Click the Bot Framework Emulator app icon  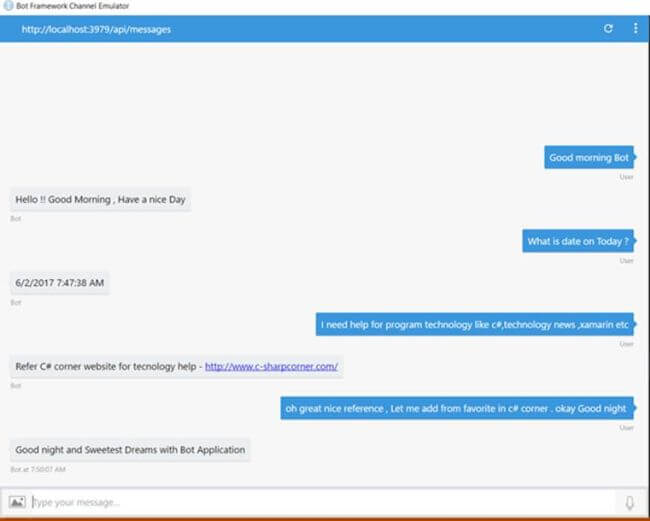click(8, 6)
